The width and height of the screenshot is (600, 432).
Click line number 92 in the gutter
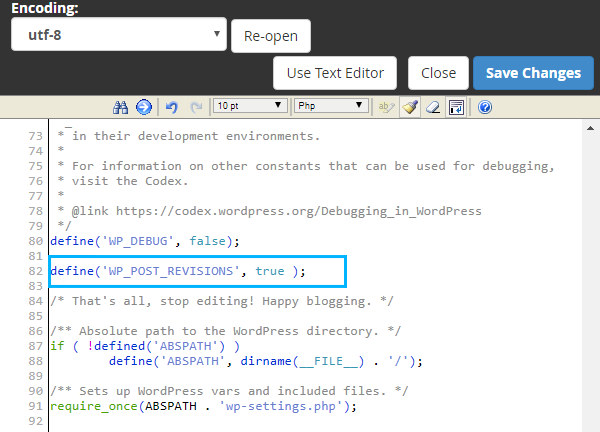pos(36,421)
